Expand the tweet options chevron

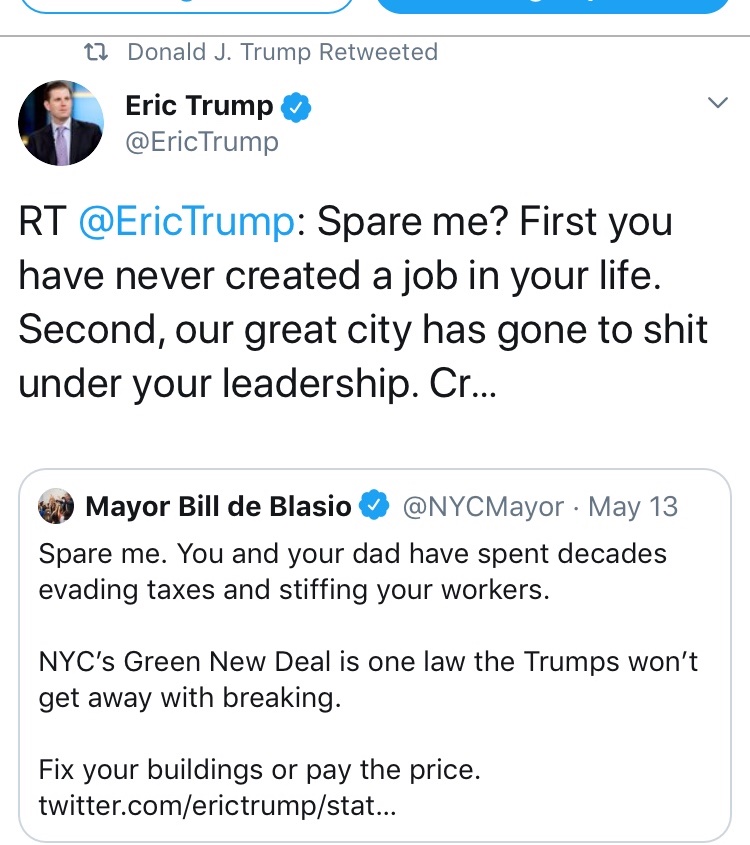(x=716, y=103)
